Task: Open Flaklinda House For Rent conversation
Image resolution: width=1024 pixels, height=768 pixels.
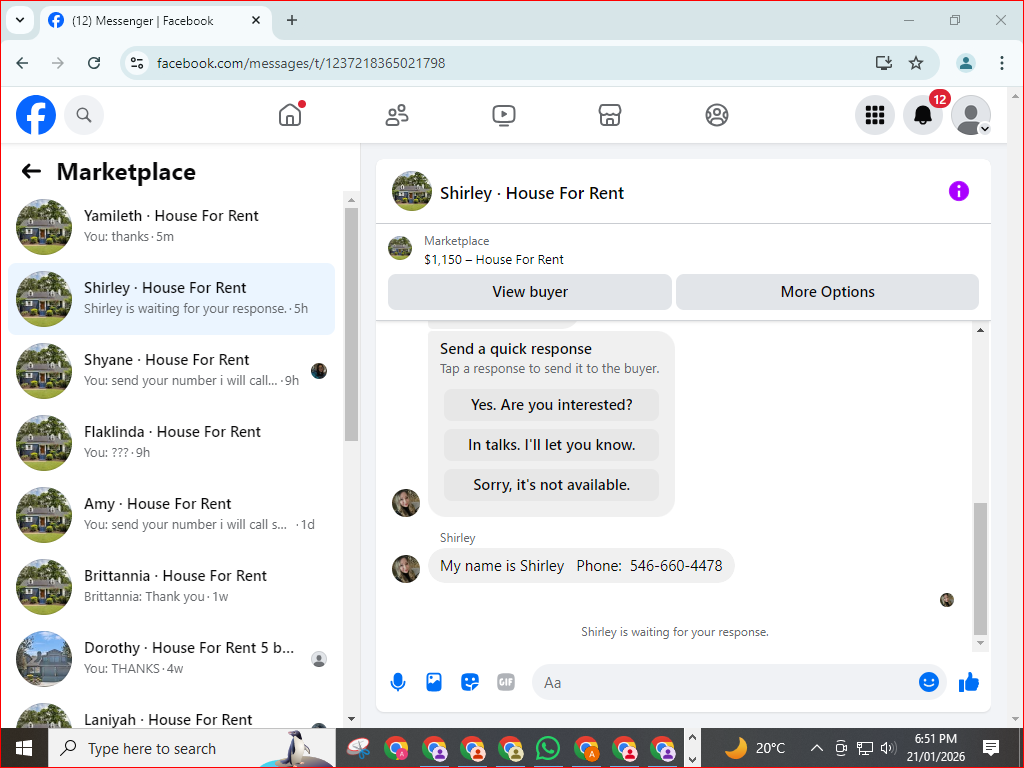Action: point(171,442)
